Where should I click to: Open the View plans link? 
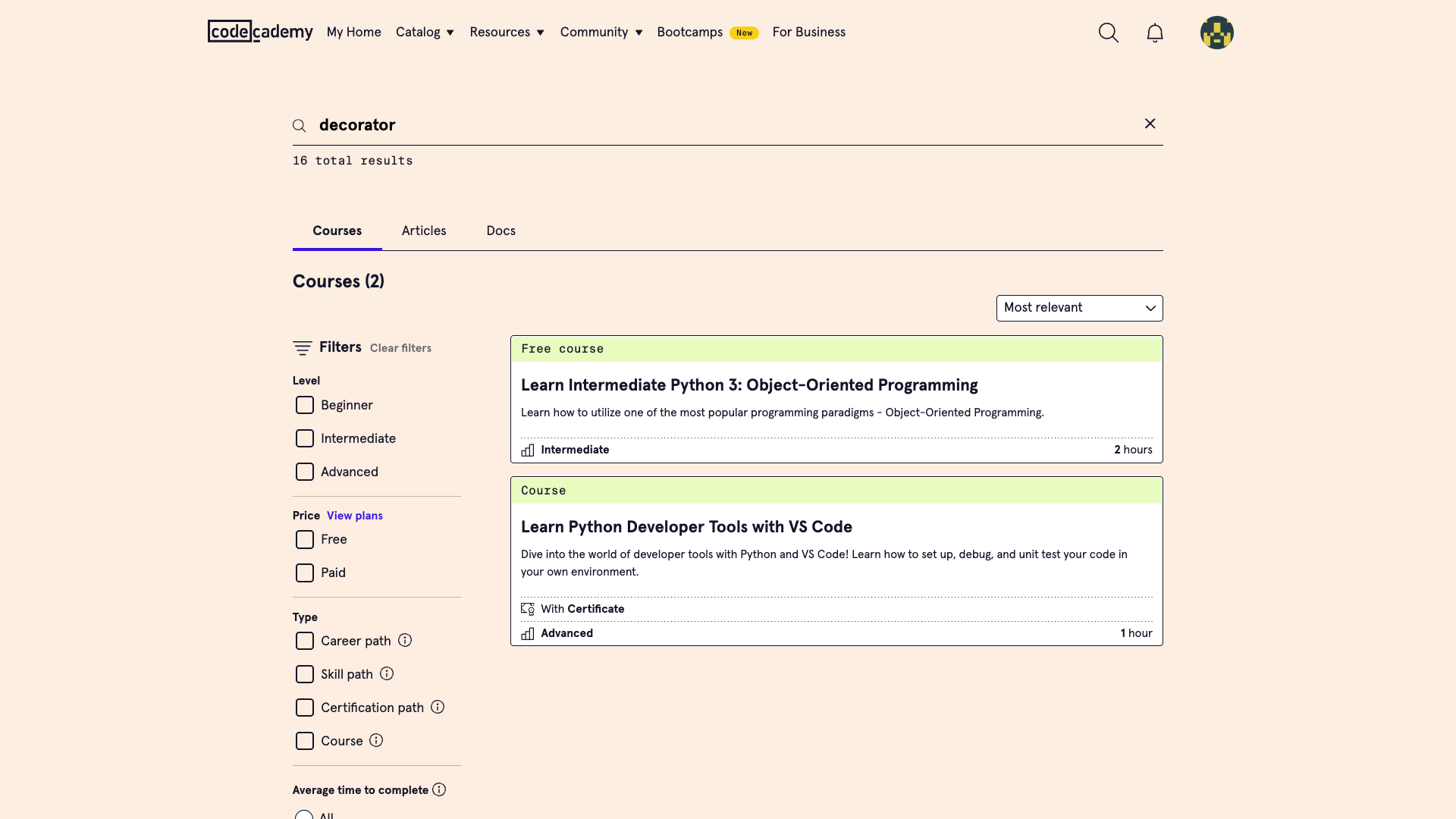point(354,516)
